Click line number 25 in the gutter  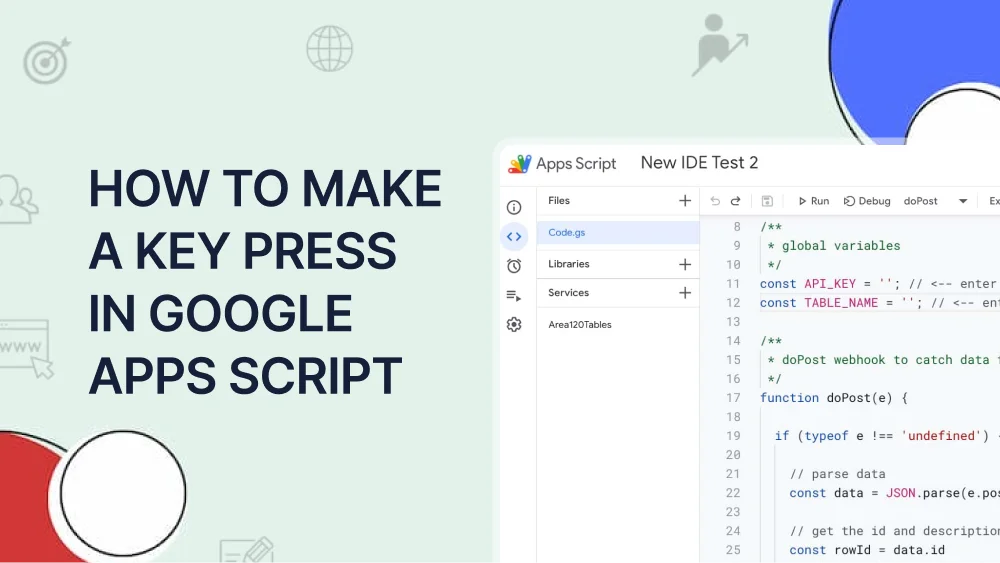(x=733, y=550)
